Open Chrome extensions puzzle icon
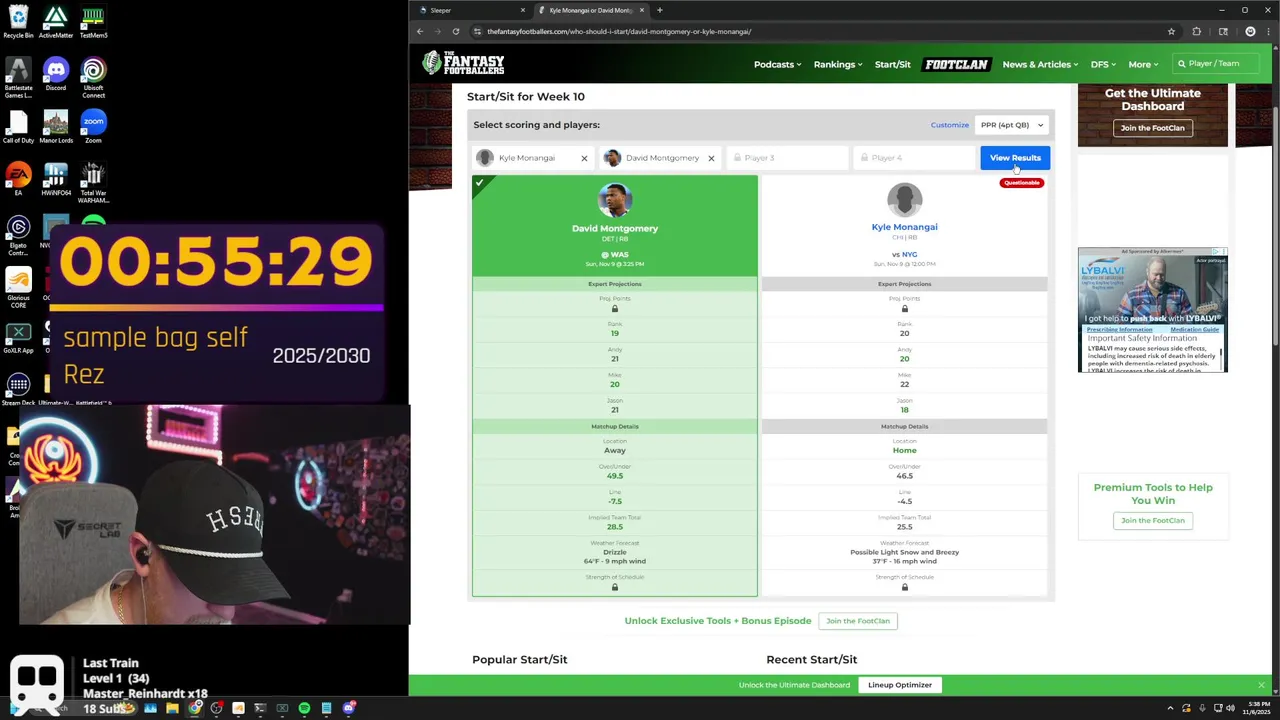The width and height of the screenshot is (1280, 720). [x=1197, y=31]
